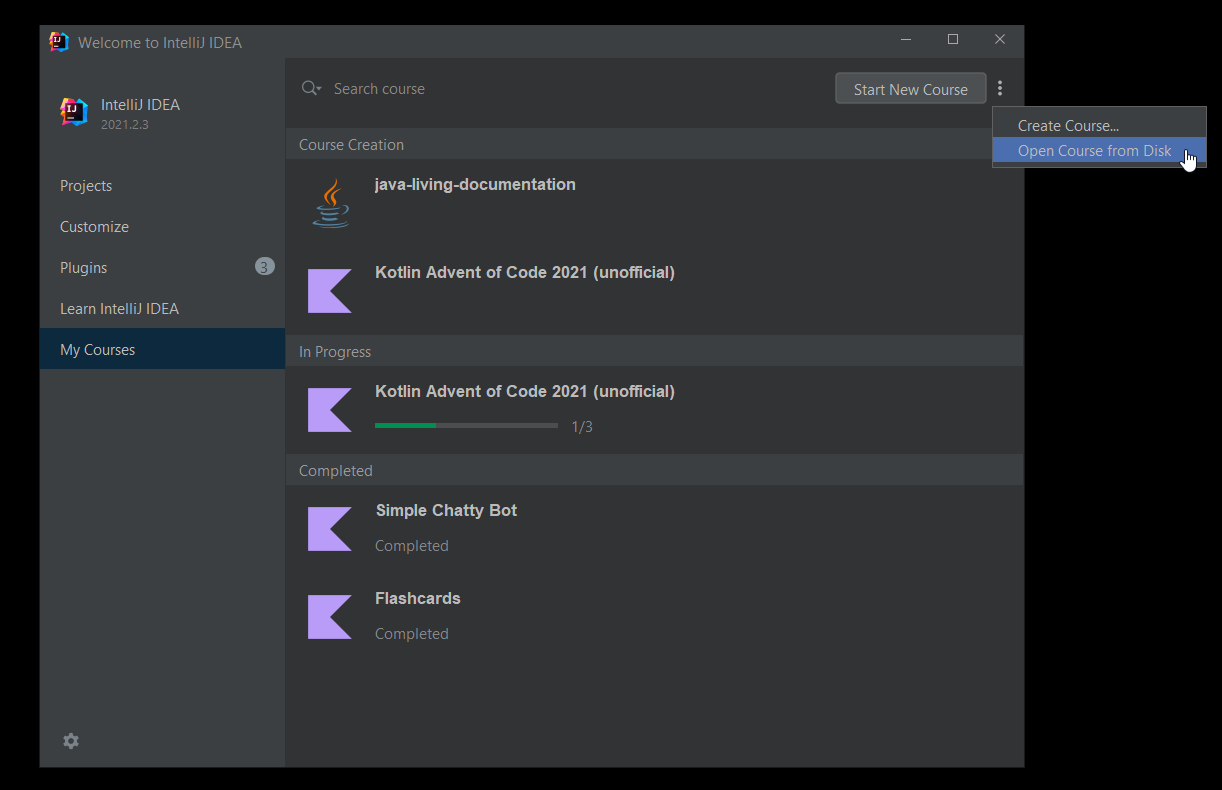Click progress bar of Kotlin Advent of Code
The width and height of the screenshot is (1222, 790).
(466, 426)
